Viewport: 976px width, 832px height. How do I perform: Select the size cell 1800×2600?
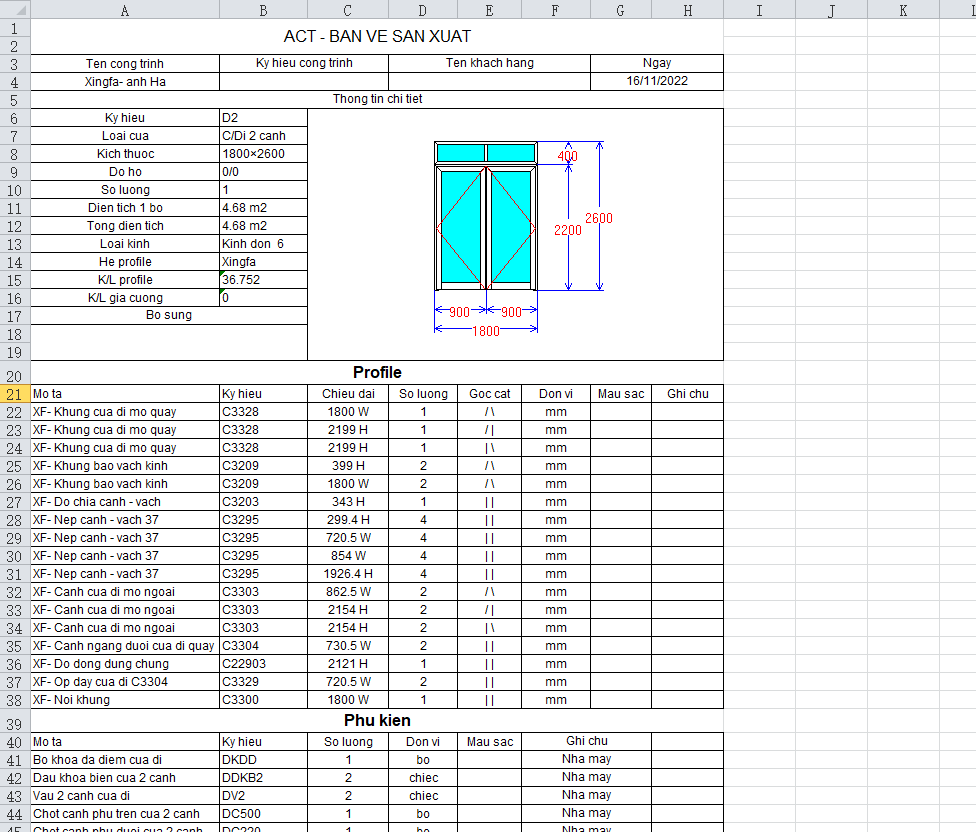[x=263, y=154]
